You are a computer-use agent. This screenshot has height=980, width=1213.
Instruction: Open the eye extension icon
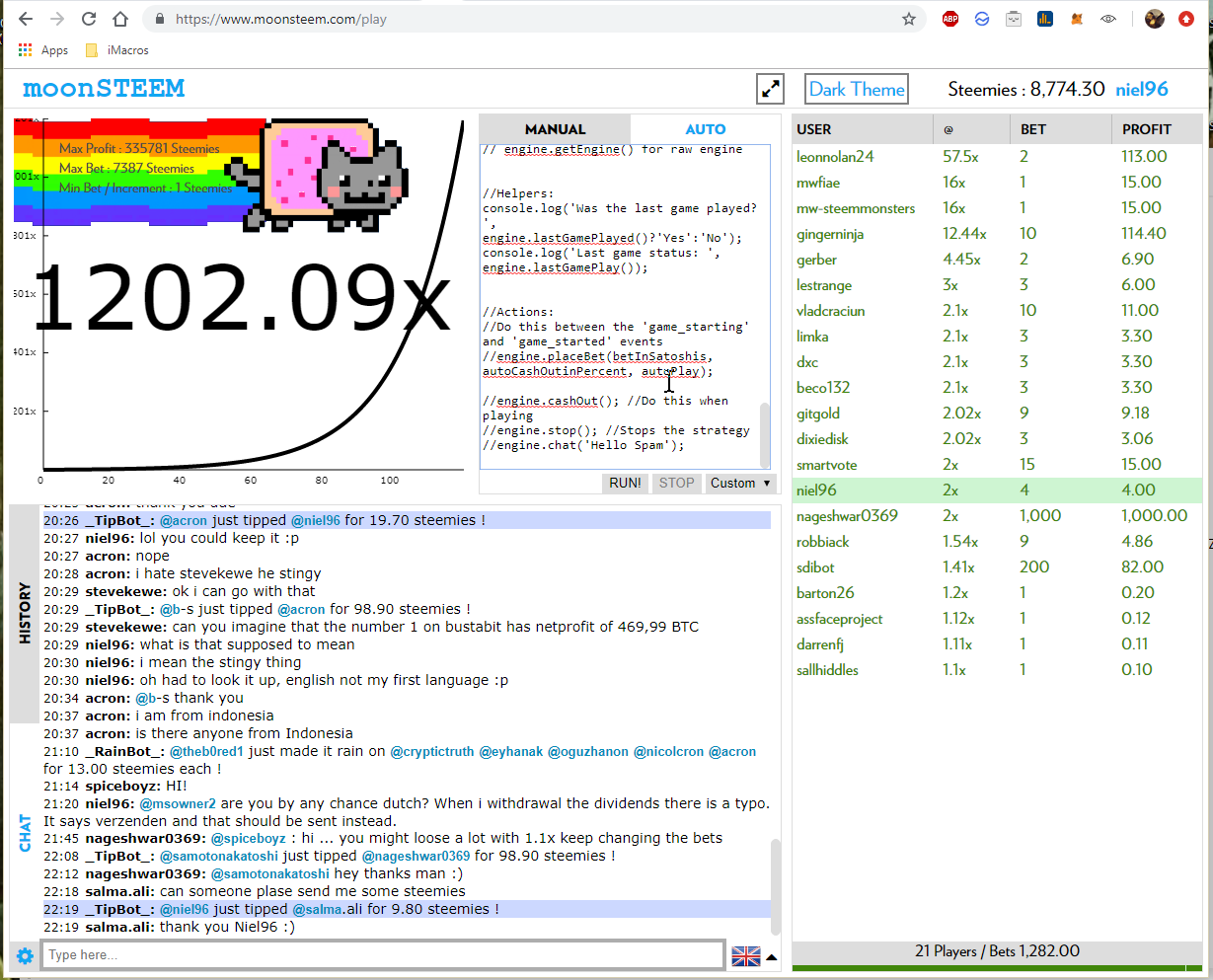pos(1108,19)
